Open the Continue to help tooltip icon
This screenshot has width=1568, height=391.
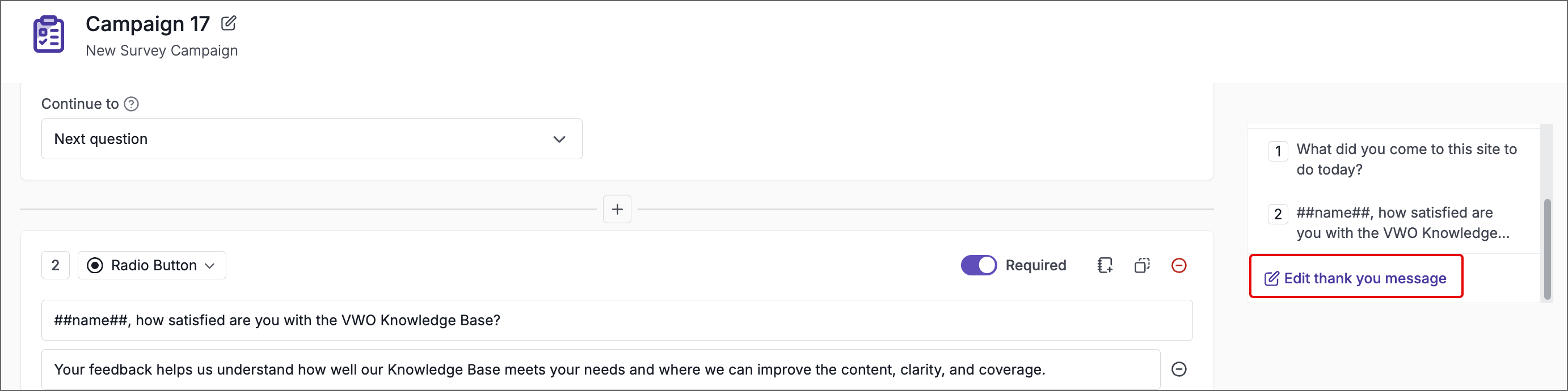click(132, 104)
